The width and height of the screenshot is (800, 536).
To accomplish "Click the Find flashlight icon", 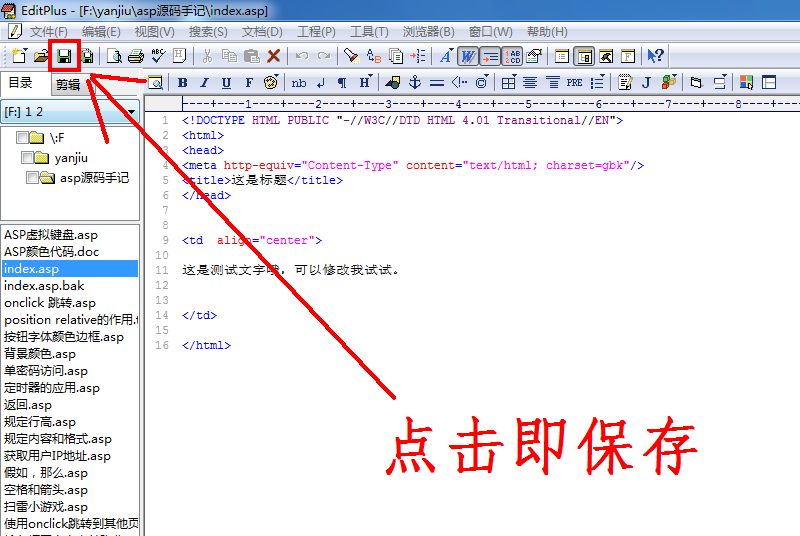I will coord(351,56).
